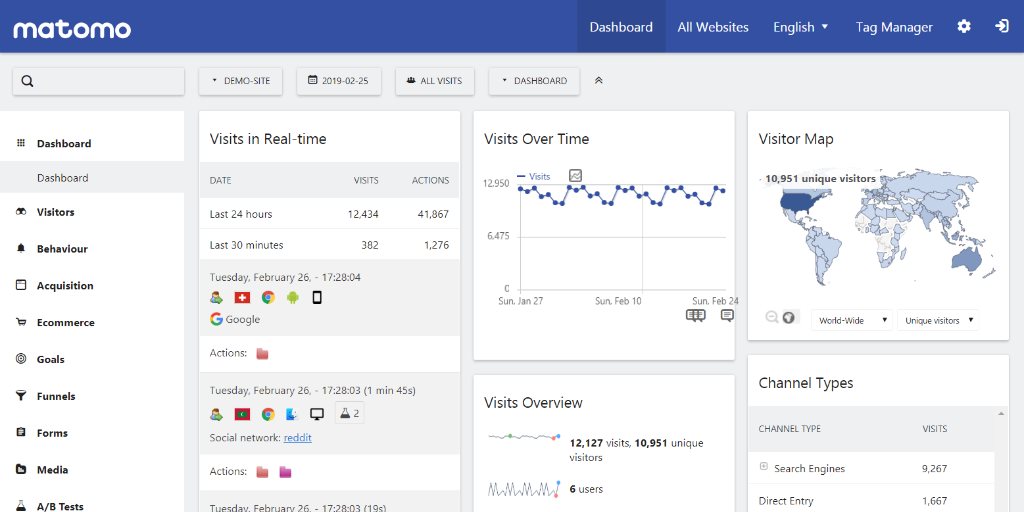This screenshot has height=512, width=1024.
Task: Click the Last 30 minutes row
Action: 329,245
